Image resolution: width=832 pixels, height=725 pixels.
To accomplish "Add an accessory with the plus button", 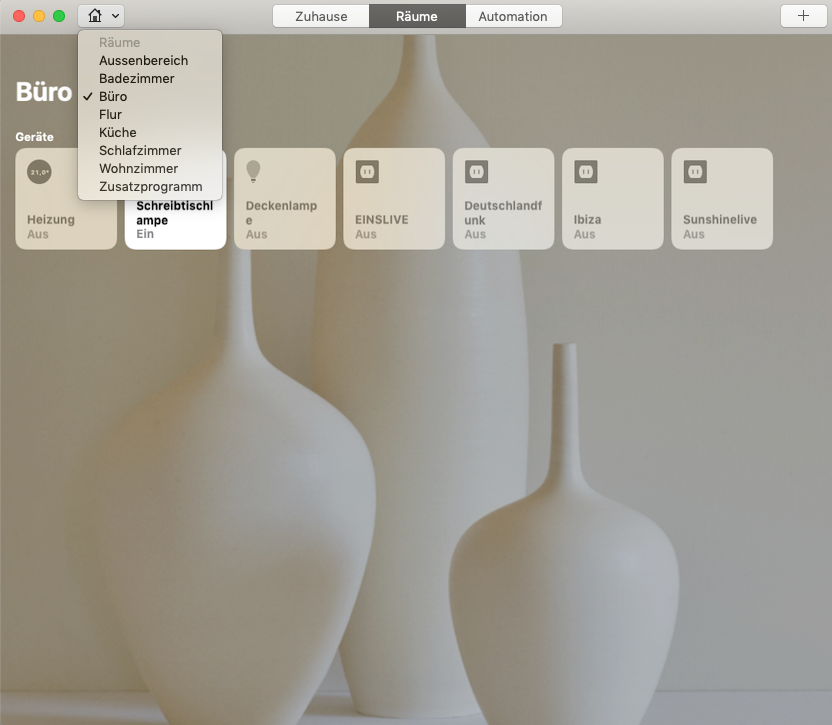I will (803, 16).
